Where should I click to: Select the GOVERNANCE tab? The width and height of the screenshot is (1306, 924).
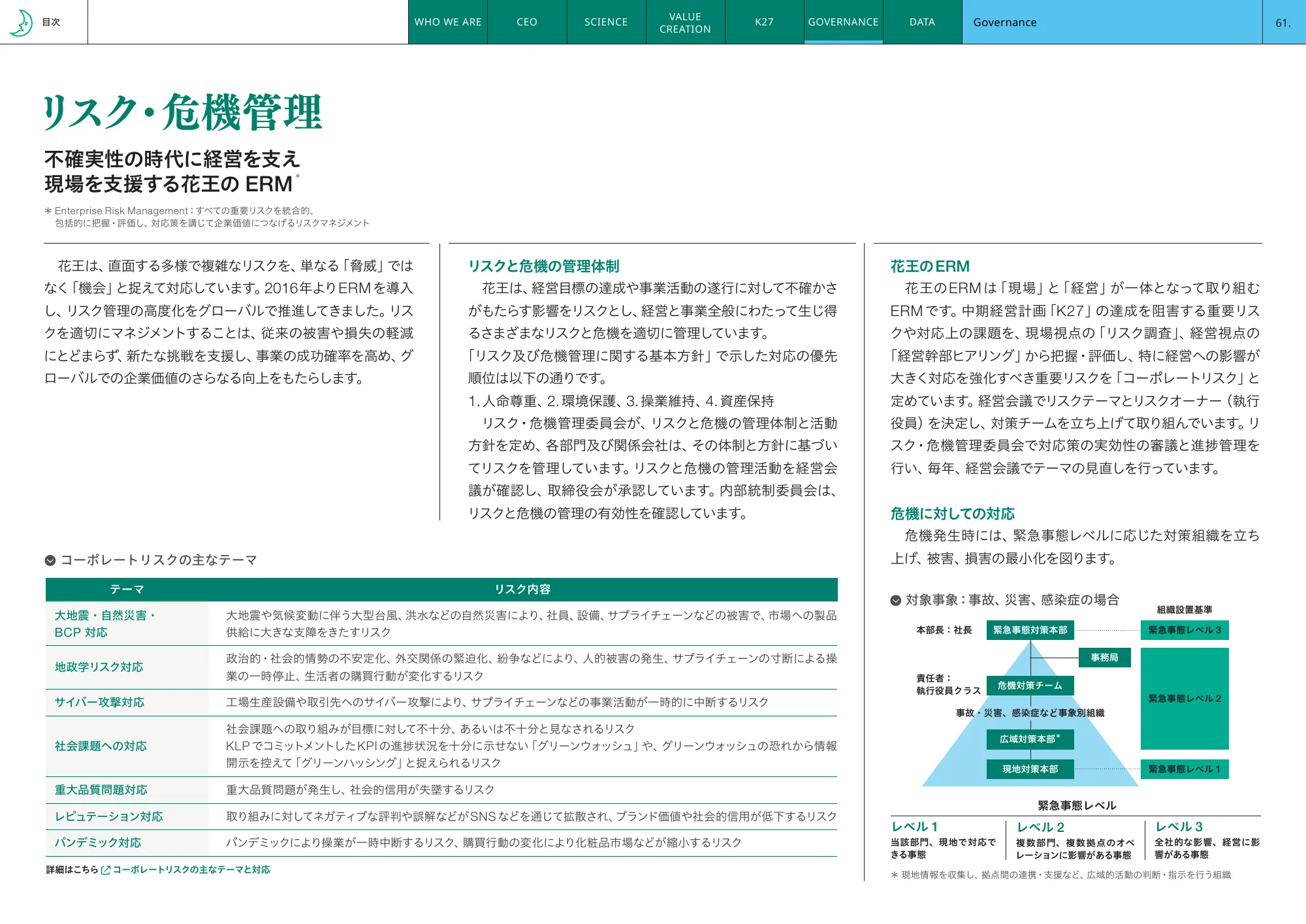(842, 22)
